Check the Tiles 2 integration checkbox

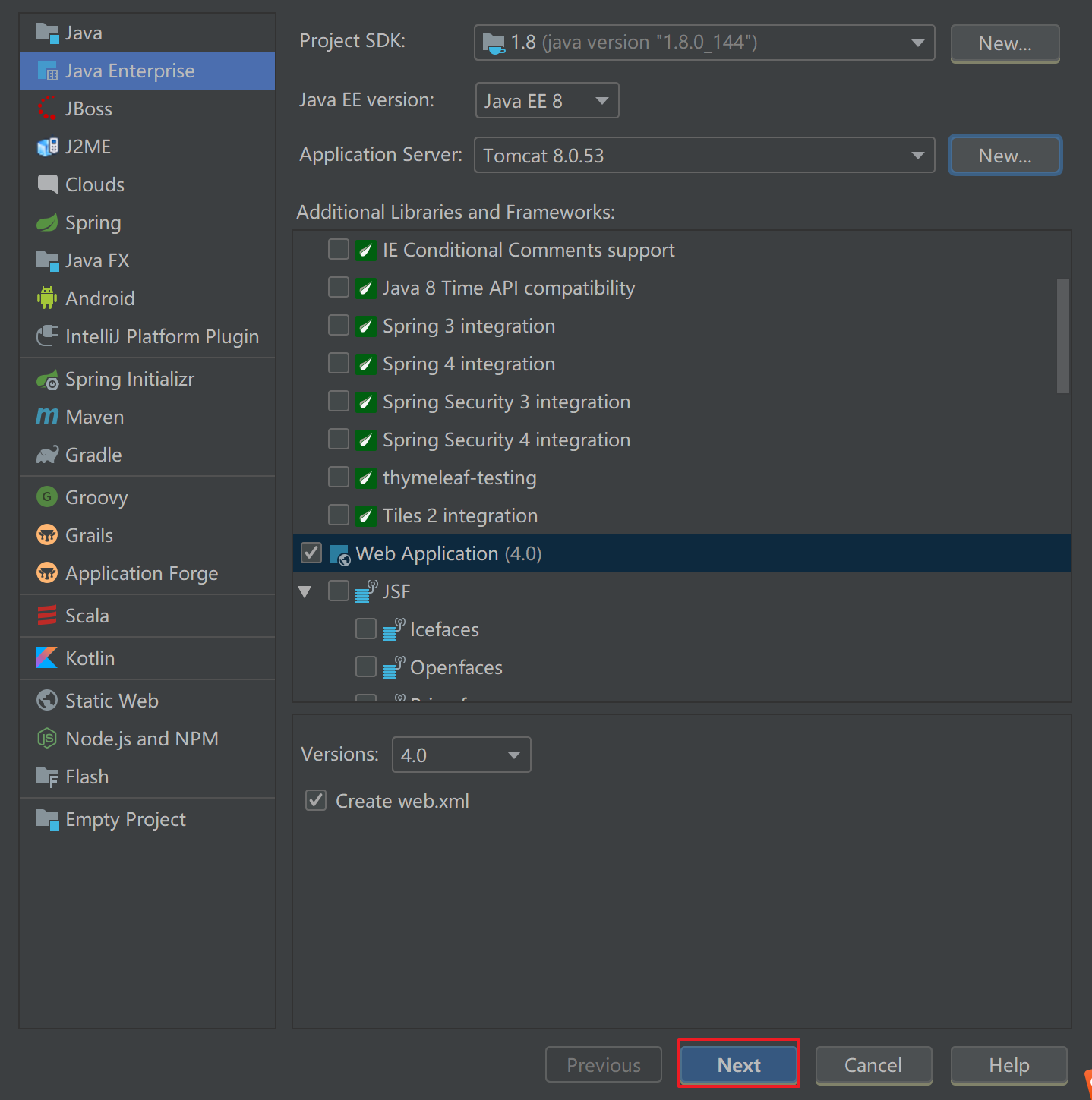point(339,515)
